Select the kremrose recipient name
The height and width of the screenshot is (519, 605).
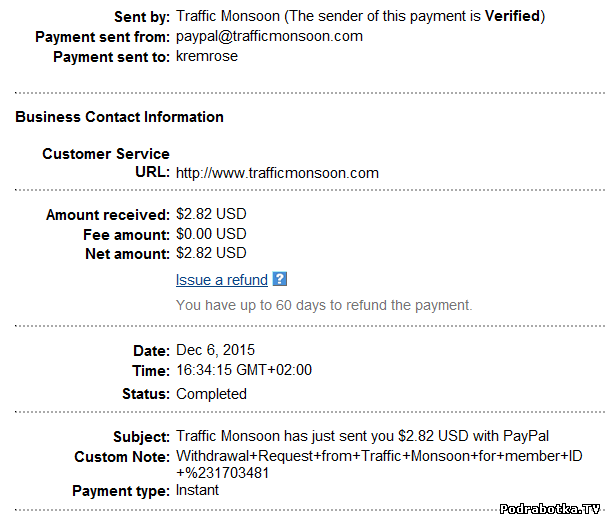tap(207, 56)
